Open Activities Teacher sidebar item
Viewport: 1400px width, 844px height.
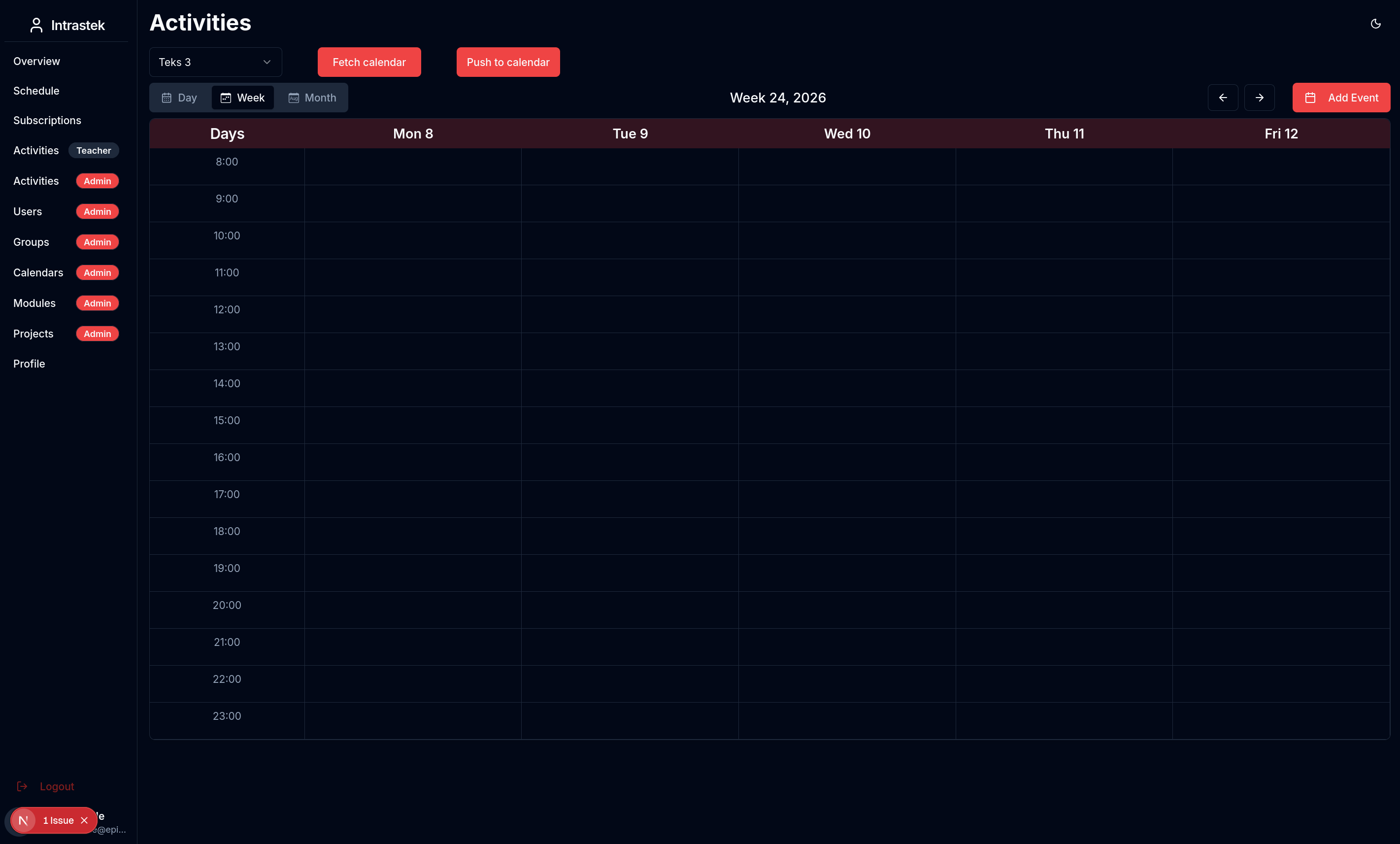tap(66, 151)
